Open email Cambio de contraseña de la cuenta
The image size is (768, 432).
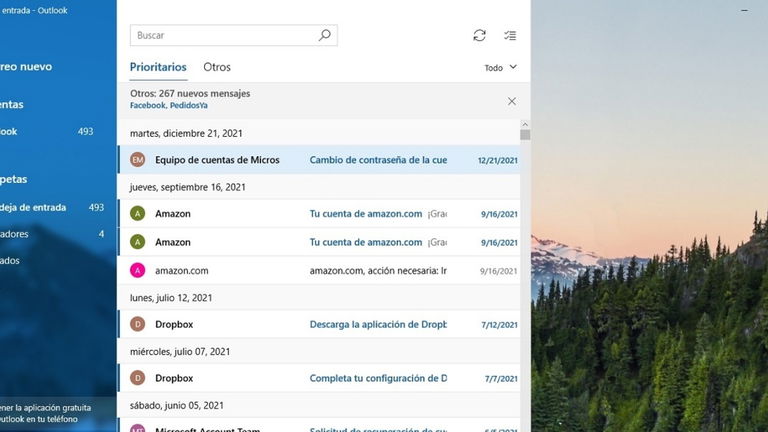[319, 160]
